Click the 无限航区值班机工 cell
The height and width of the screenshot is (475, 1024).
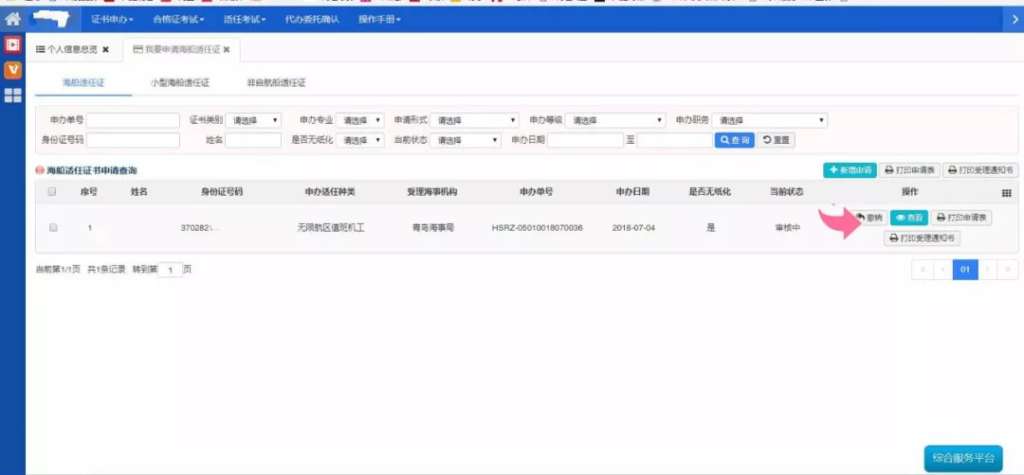330,227
